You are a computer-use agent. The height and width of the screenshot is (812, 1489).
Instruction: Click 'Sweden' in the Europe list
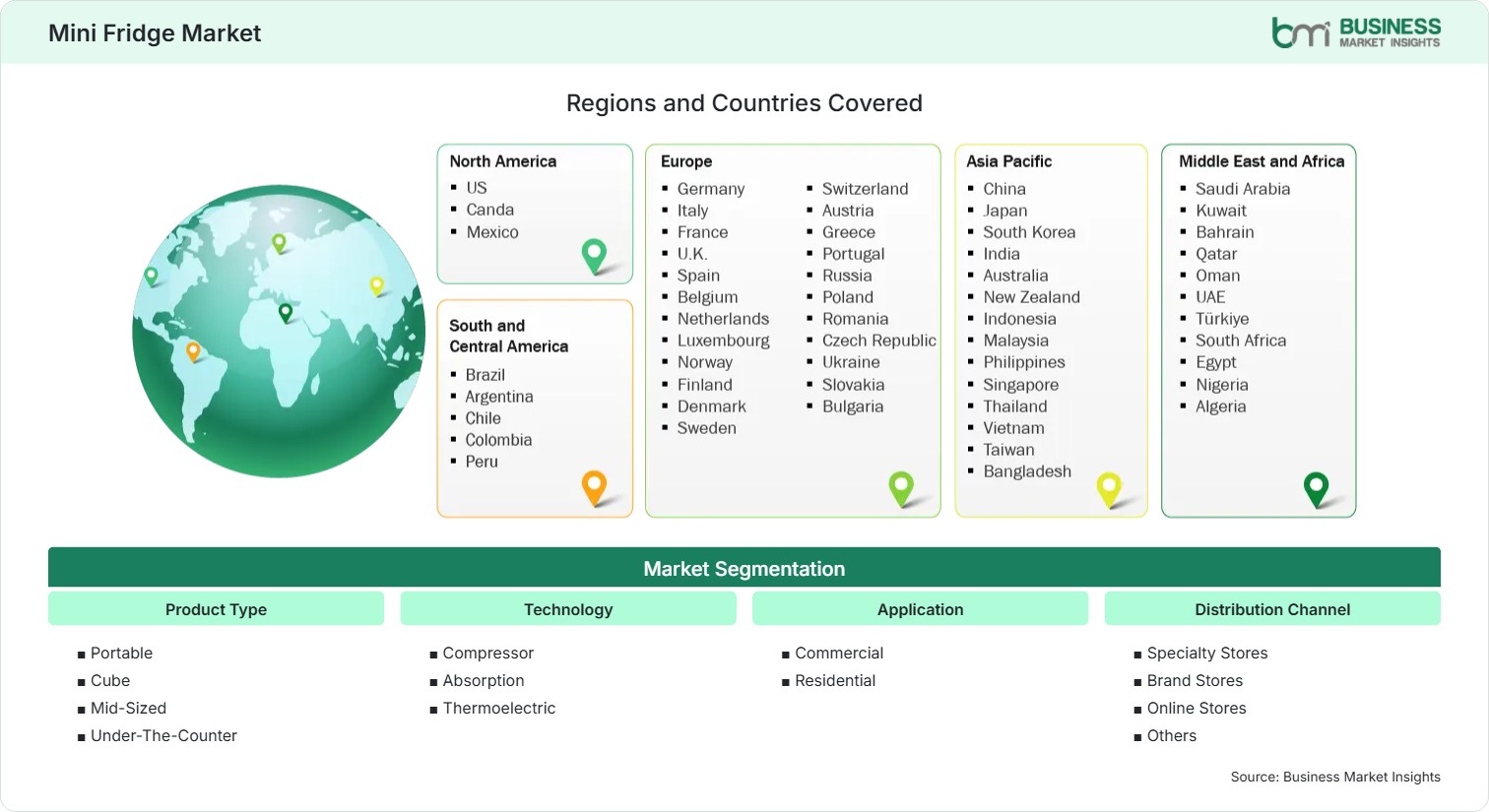pyautogui.click(x=707, y=428)
